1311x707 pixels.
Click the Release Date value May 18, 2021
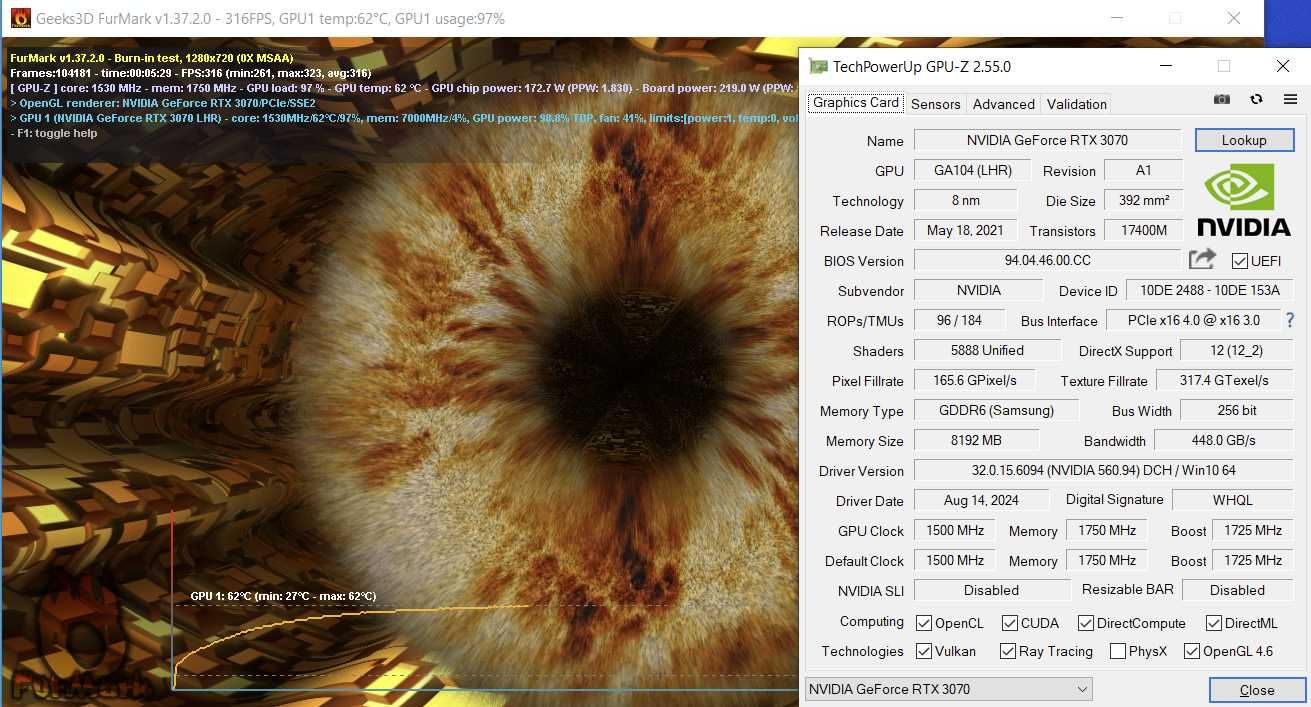point(965,230)
